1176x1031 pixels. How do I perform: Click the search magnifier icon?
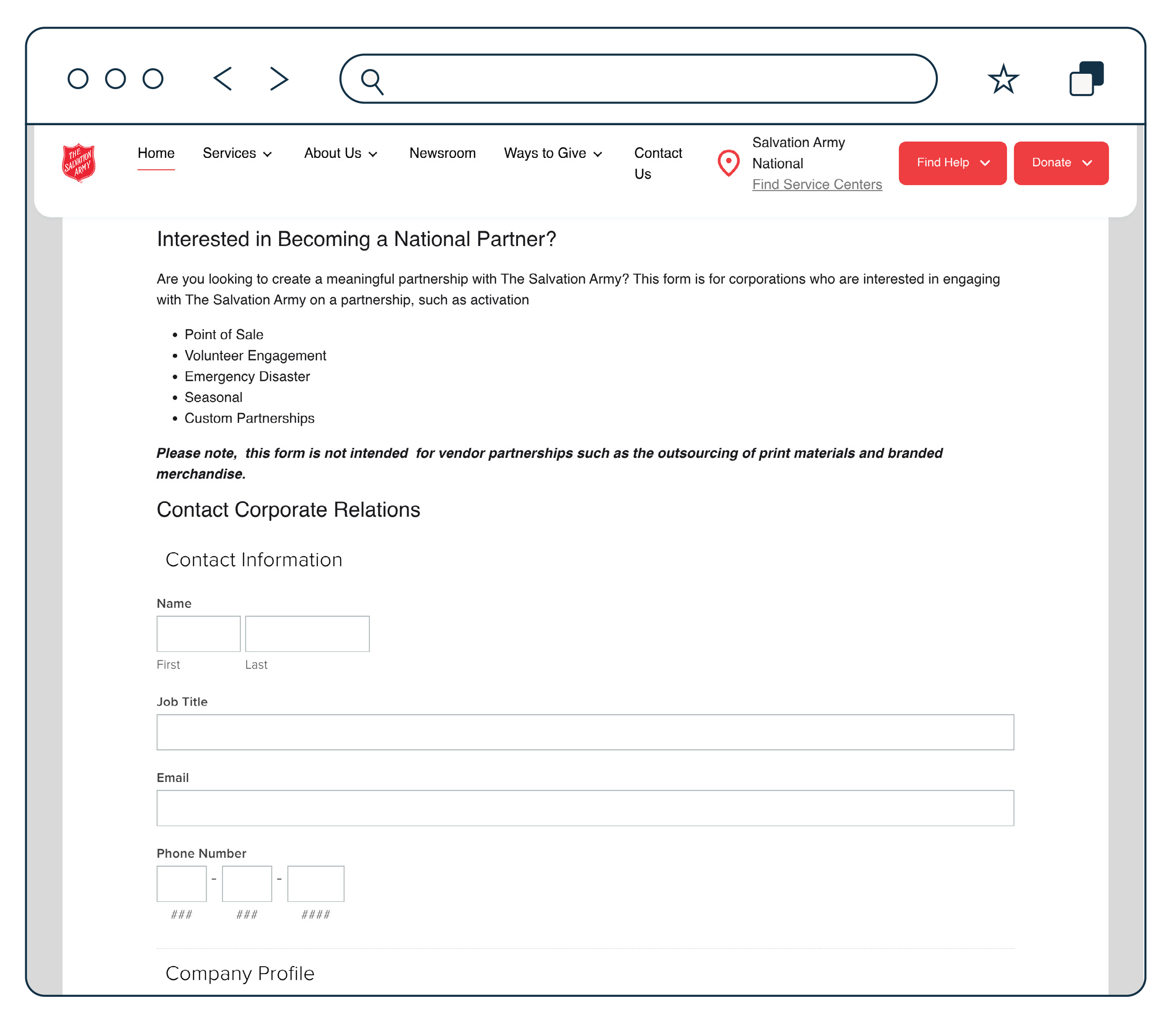point(371,79)
